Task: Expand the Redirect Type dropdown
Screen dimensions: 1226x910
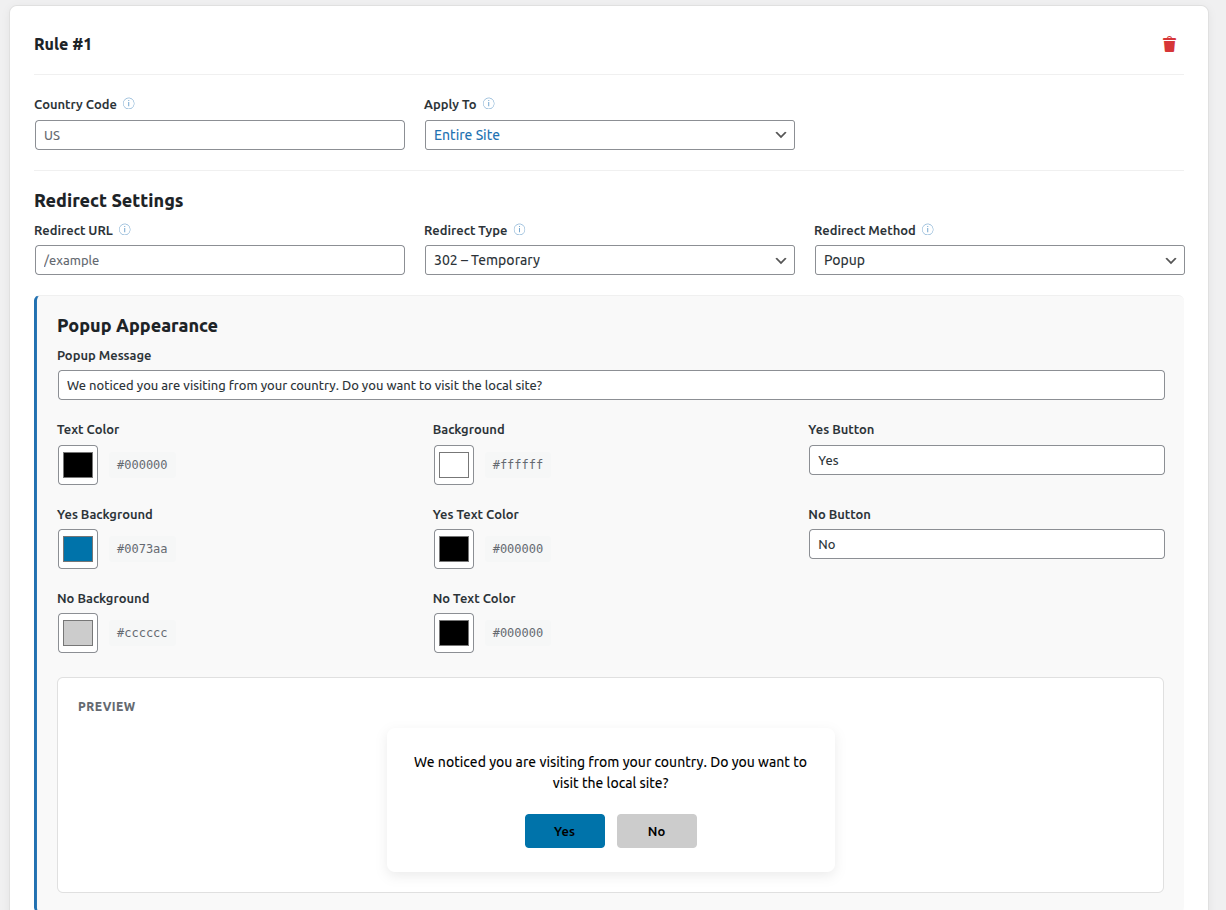Action: point(609,260)
